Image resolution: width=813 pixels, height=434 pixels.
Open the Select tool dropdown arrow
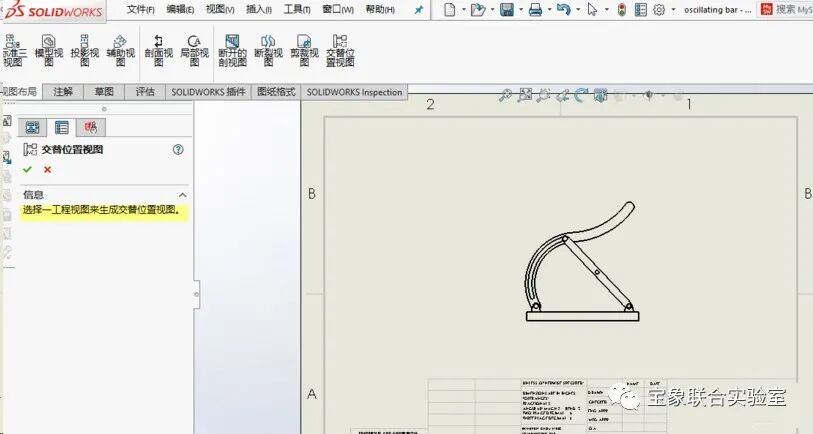tap(606, 9)
